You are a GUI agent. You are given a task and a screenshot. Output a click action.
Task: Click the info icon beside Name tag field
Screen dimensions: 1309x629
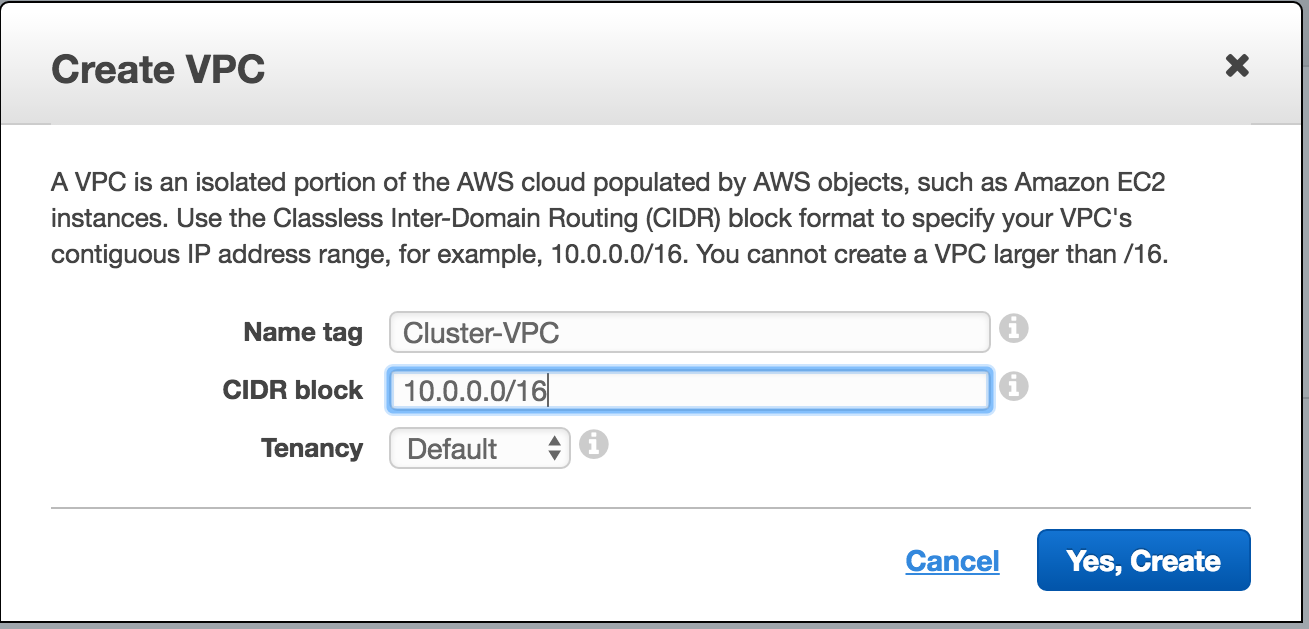pyautogui.click(x=1014, y=327)
